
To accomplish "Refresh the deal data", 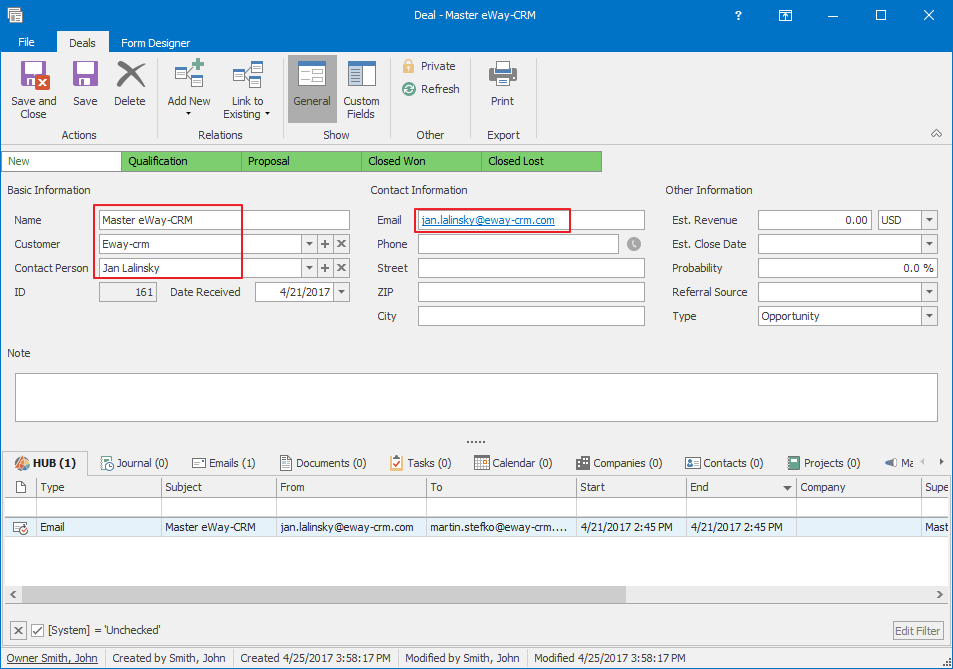I will point(431,89).
